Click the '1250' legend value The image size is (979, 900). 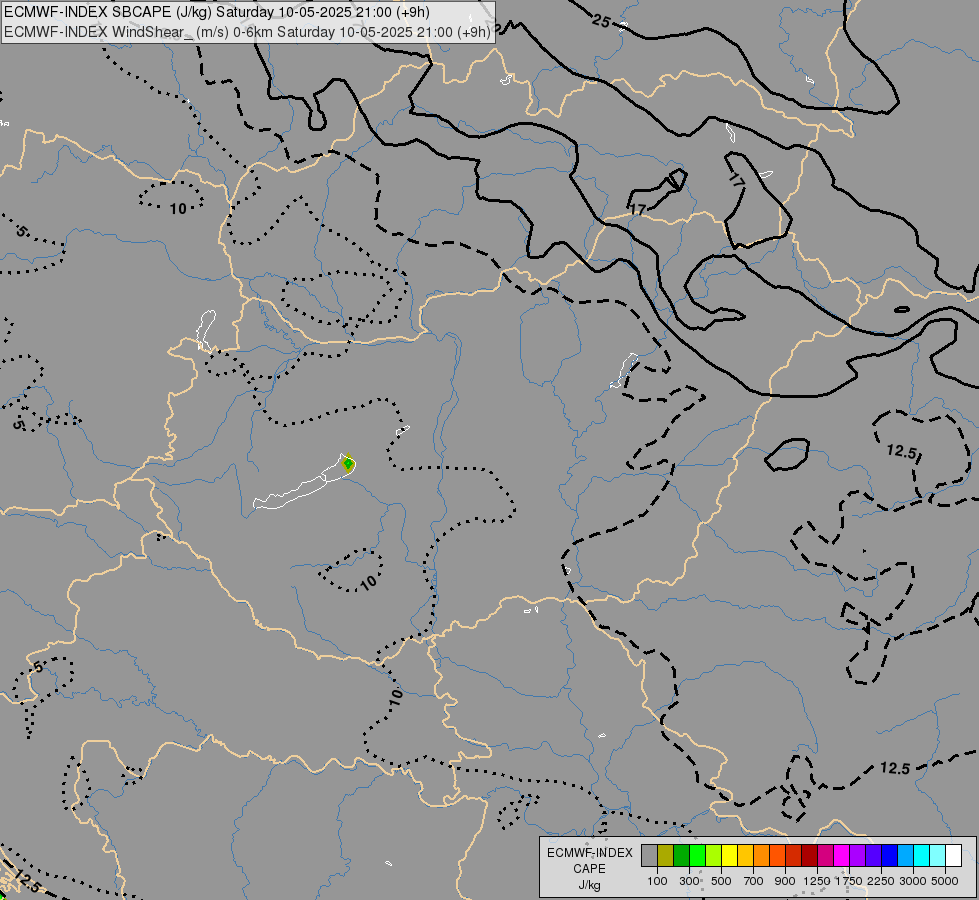(x=817, y=881)
